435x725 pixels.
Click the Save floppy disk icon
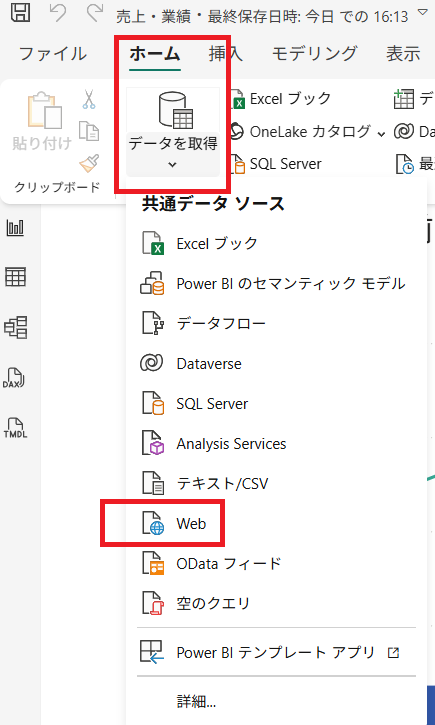click(x=20, y=12)
